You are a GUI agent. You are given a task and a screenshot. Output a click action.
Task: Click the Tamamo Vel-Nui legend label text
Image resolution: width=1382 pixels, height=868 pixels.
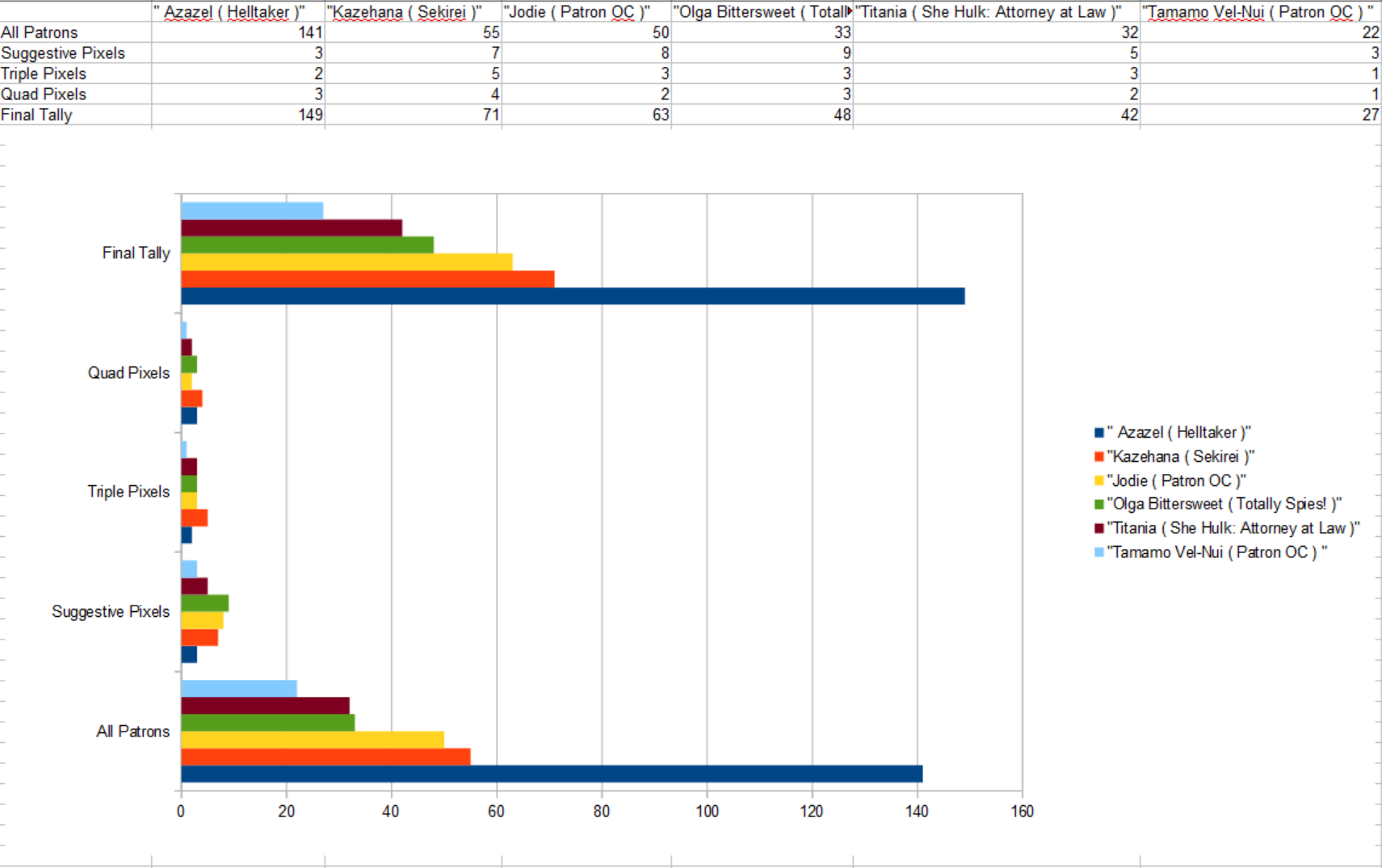[1217, 552]
